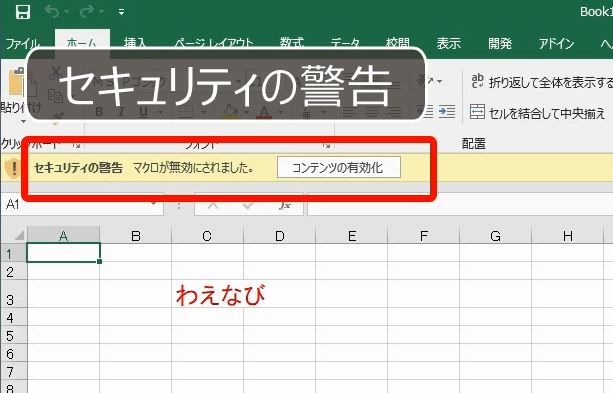This screenshot has width=613, height=393.
Task: Select column H header
Action: point(567,236)
